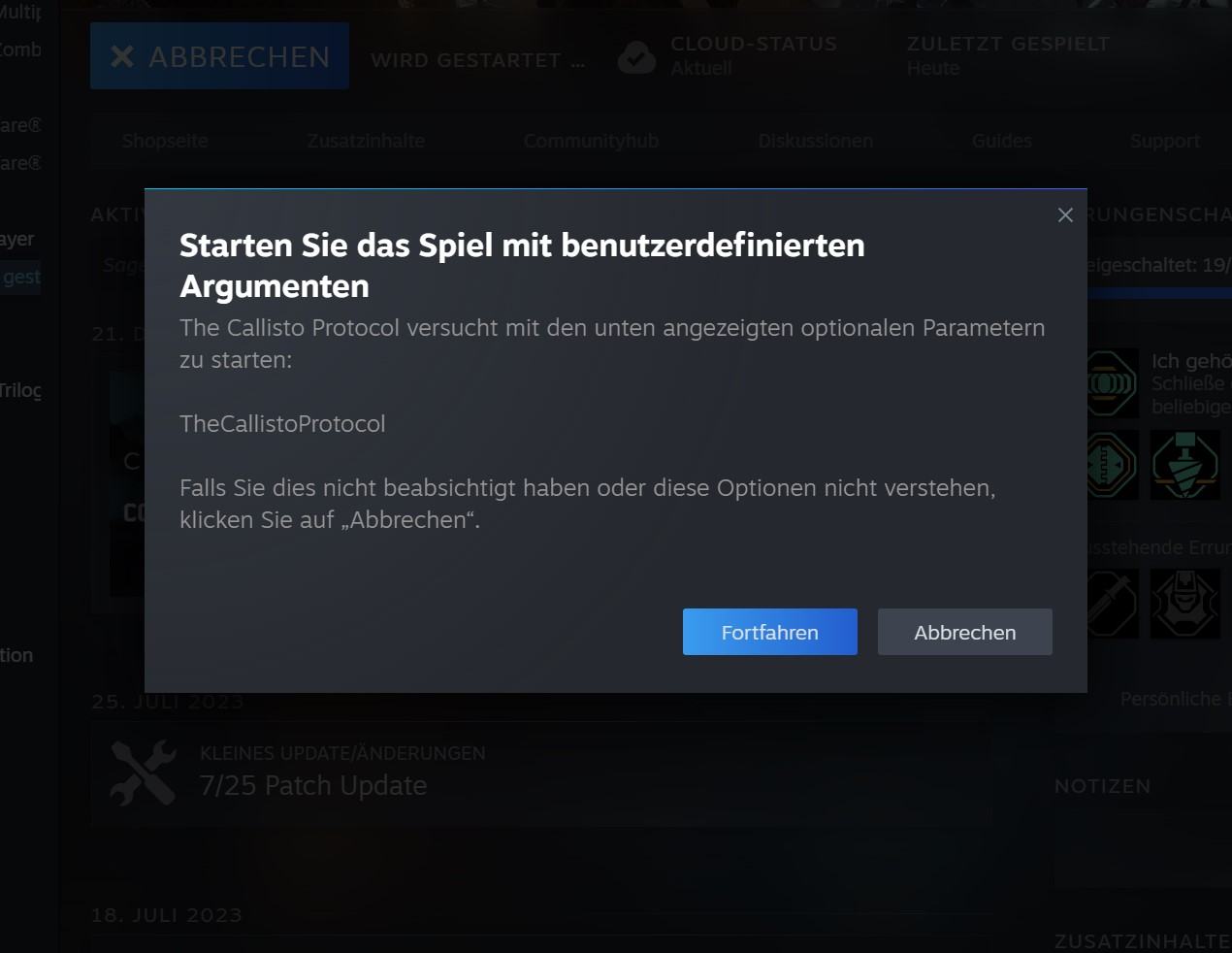Viewport: 1232px width, 953px height.
Task: Click the helmet locked achievement icon
Action: 1184,603
